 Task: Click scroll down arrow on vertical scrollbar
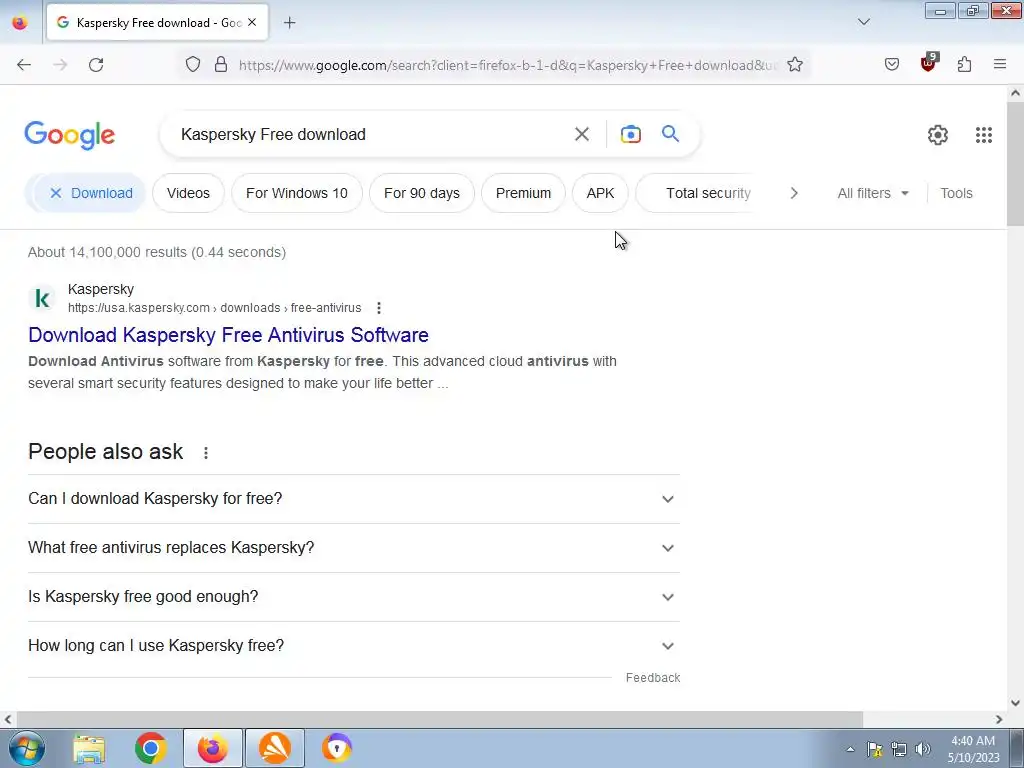click(x=1016, y=703)
